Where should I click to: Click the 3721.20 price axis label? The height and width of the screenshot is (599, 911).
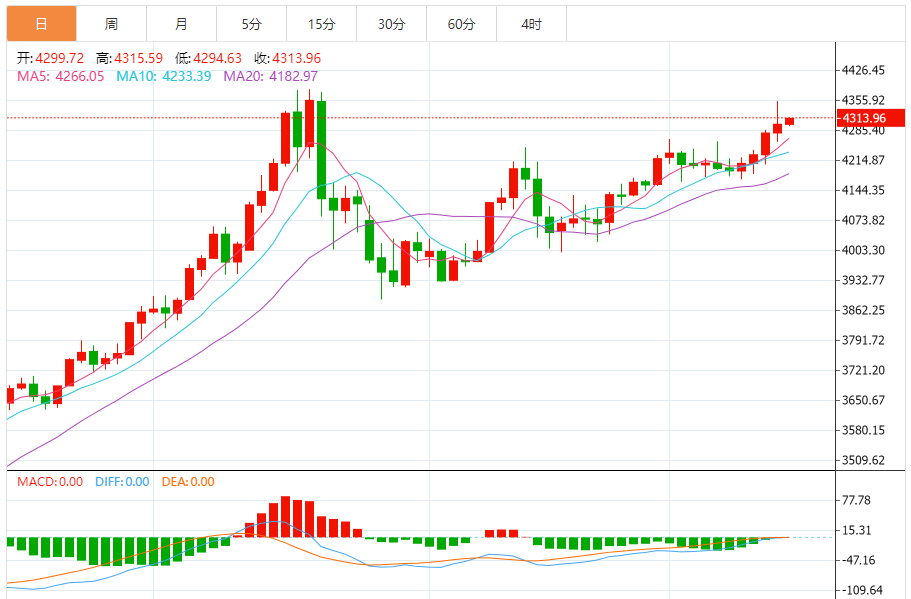pos(863,370)
